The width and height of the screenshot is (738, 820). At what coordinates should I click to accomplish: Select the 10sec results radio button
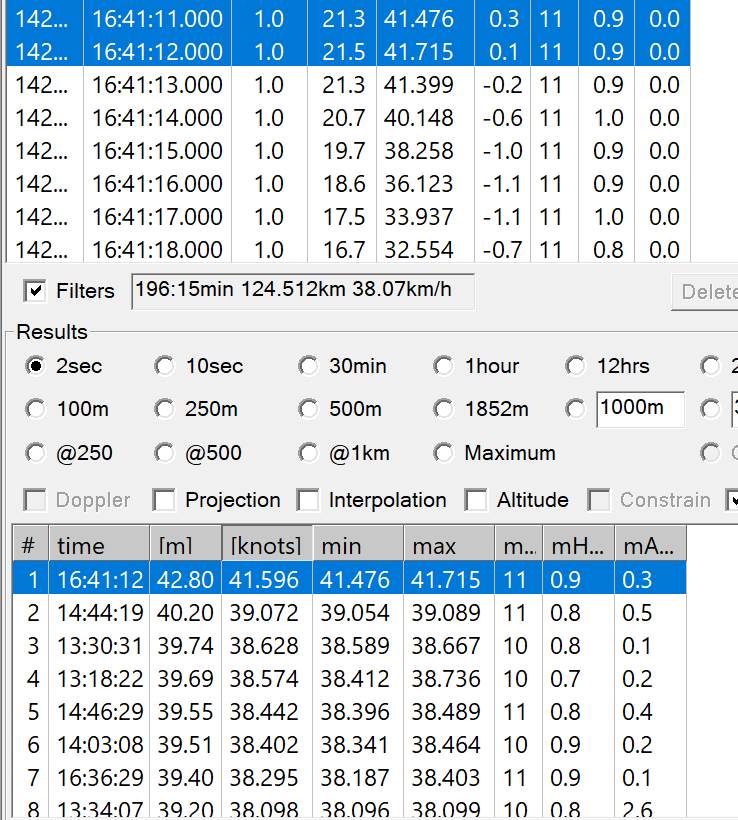click(x=165, y=366)
